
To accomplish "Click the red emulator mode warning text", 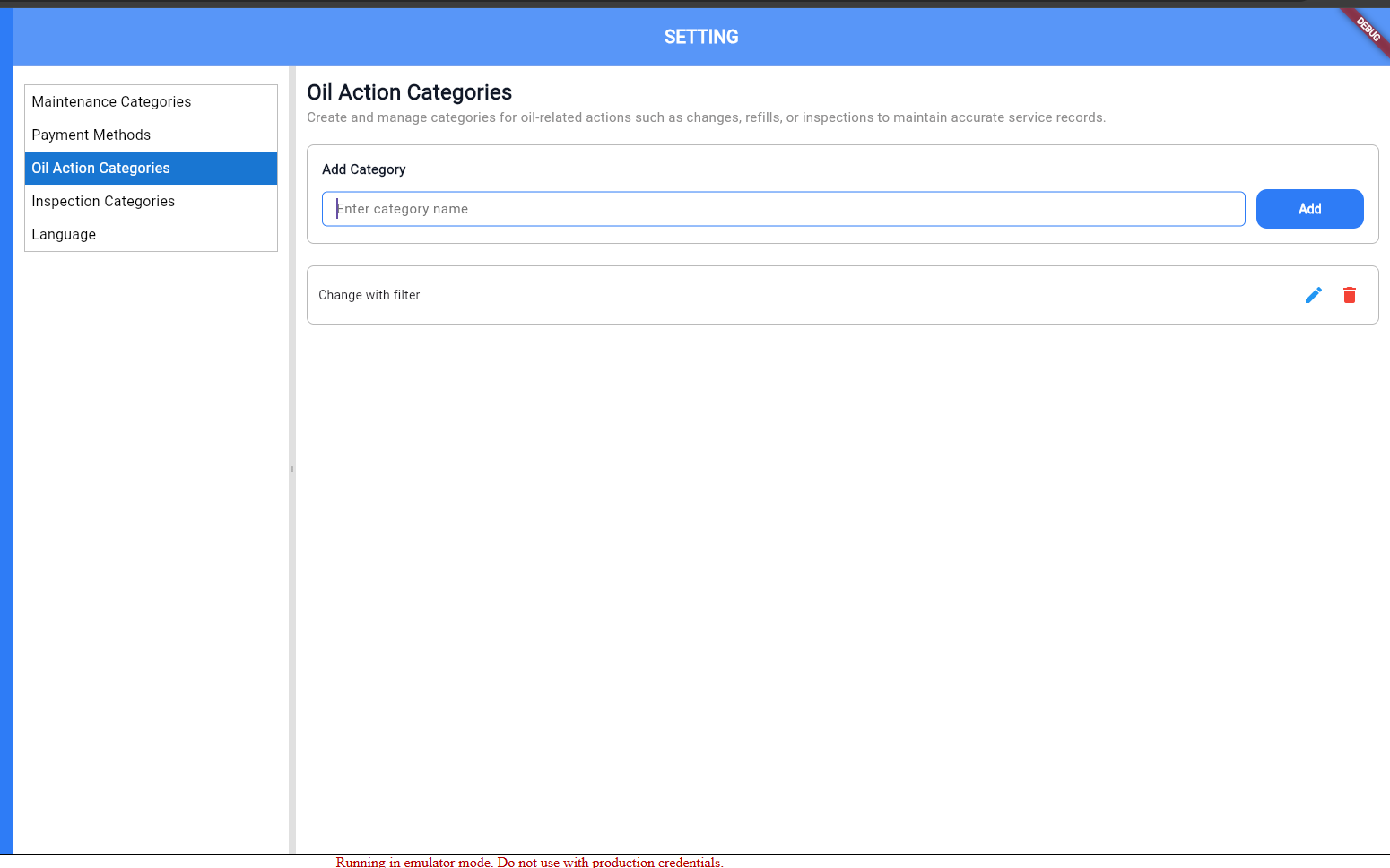I will tap(529, 862).
